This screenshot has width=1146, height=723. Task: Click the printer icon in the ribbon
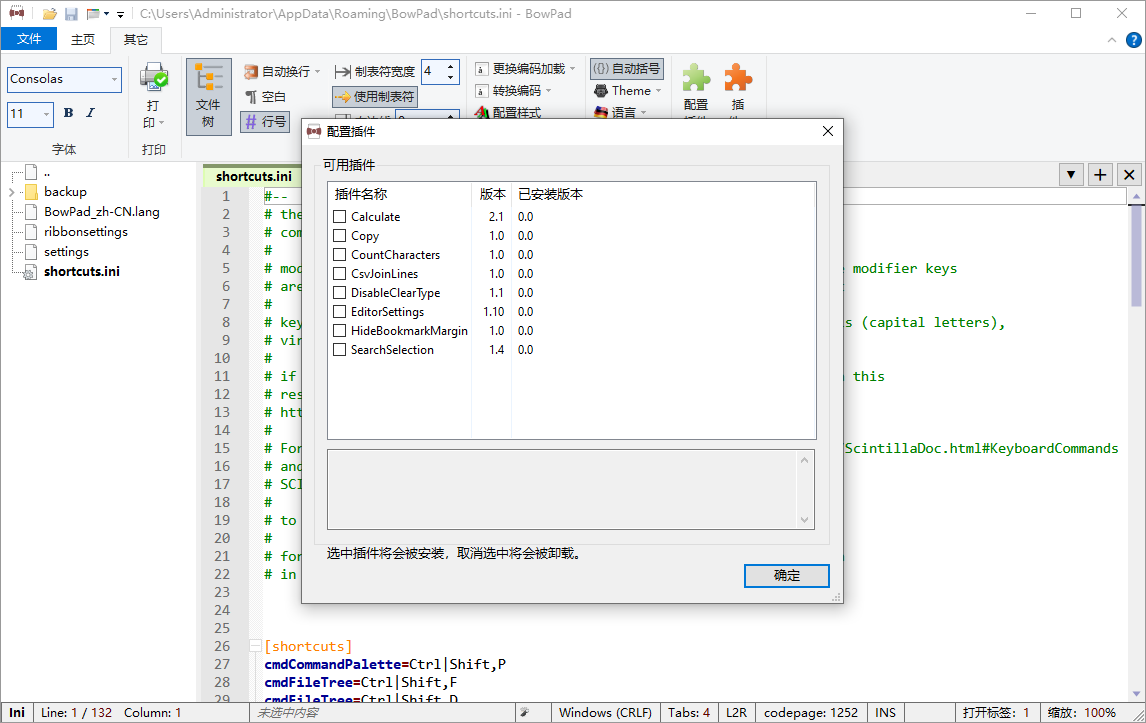[x=153, y=78]
